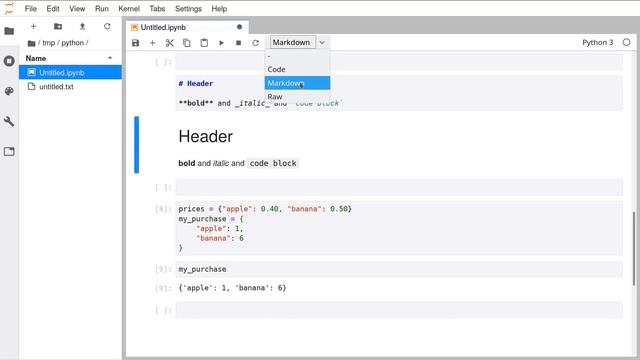This screenshot has width=640, height=360.
Task: Choose Raw from the cell type list
Action: click(x=297, y=97)
